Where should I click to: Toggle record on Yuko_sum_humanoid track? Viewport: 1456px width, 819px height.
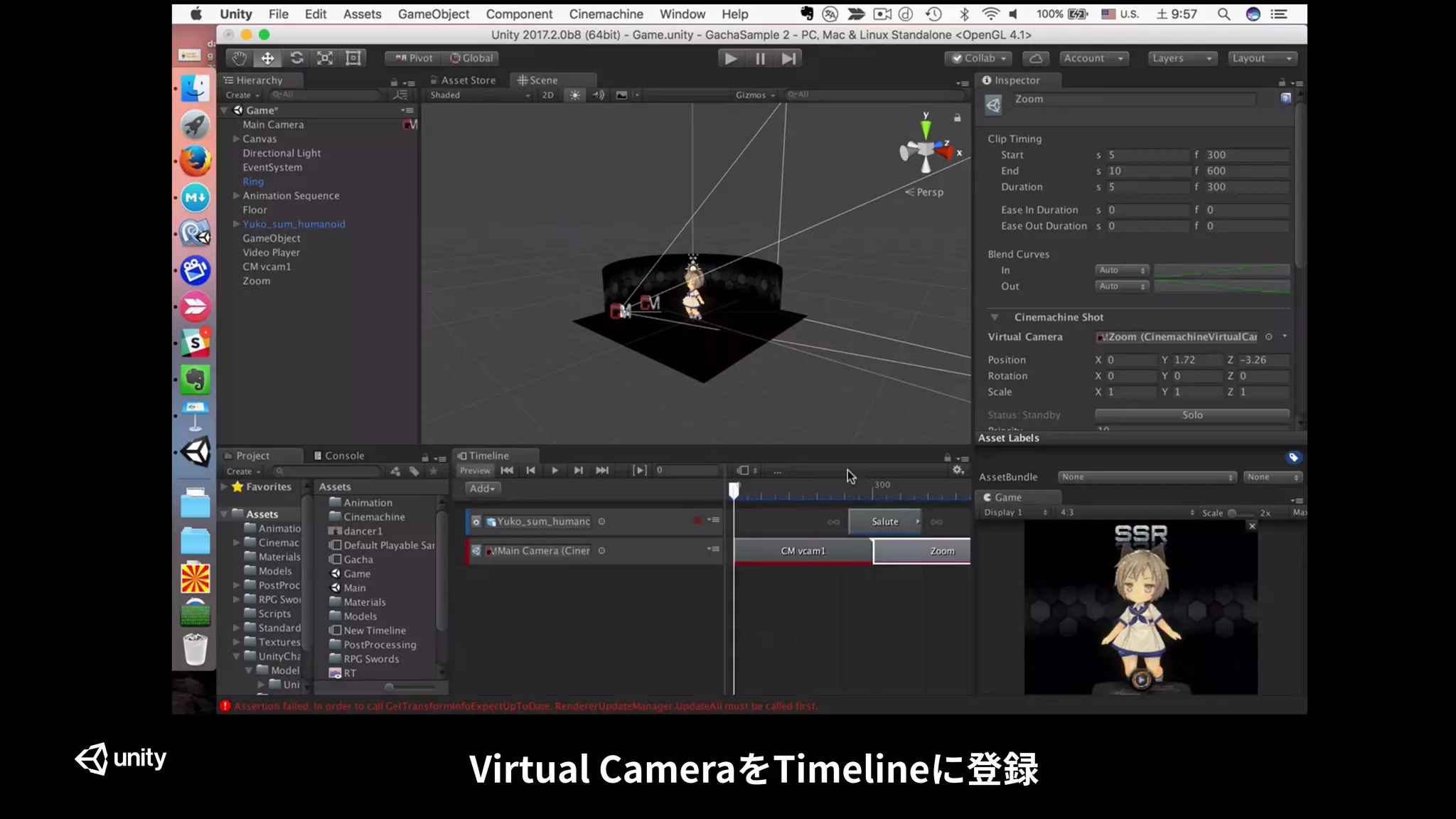[x=697, y=521]
